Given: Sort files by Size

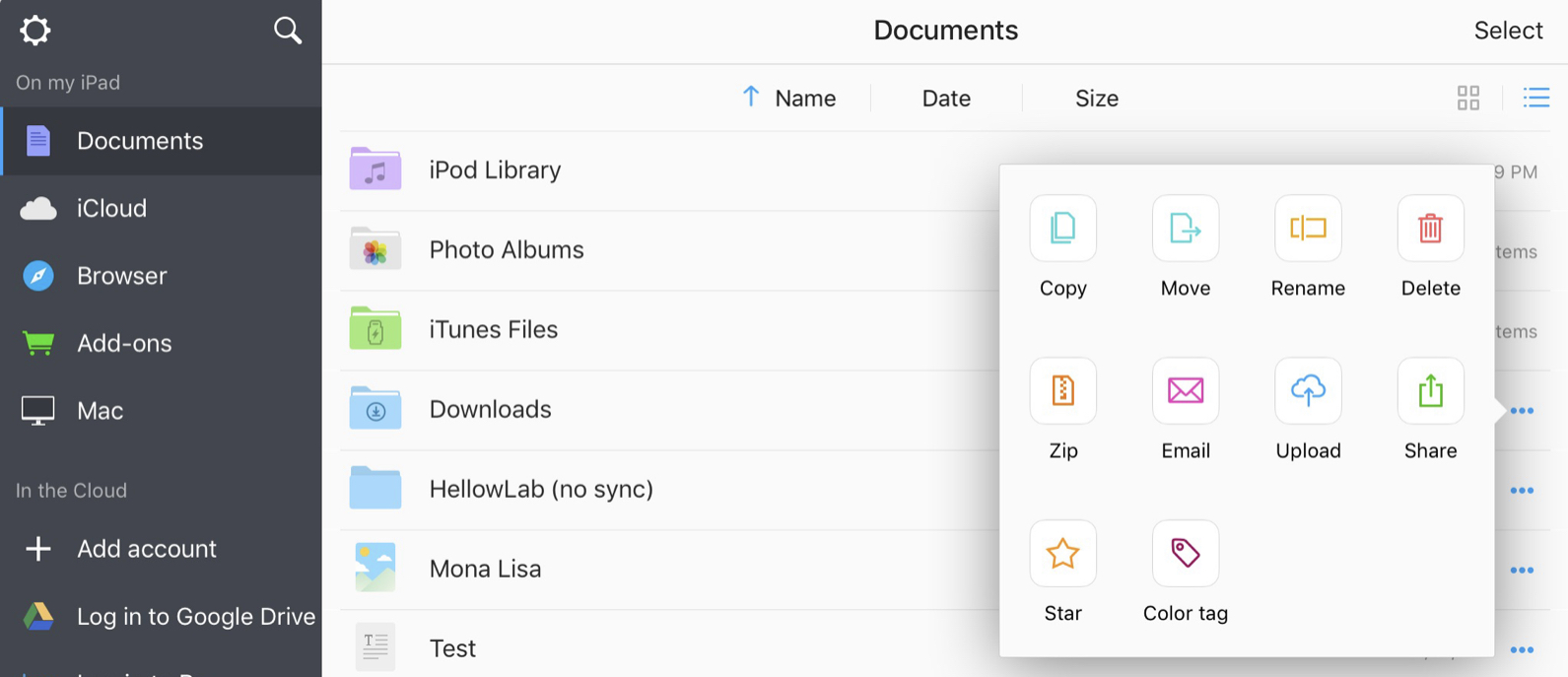Looking at the screenshot, I should point(1097,99).
